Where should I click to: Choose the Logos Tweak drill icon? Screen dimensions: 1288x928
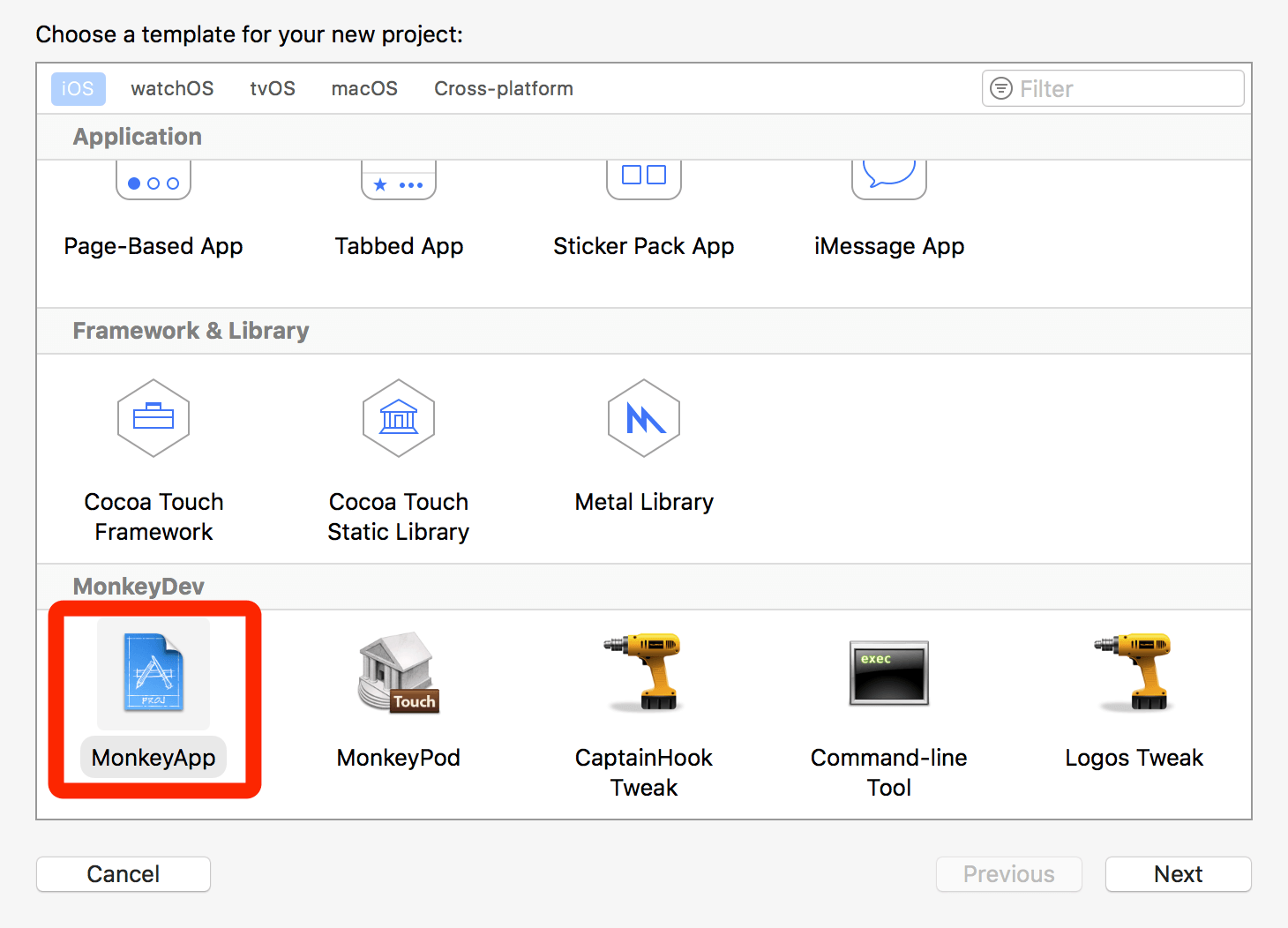(x=1134, y=672)
